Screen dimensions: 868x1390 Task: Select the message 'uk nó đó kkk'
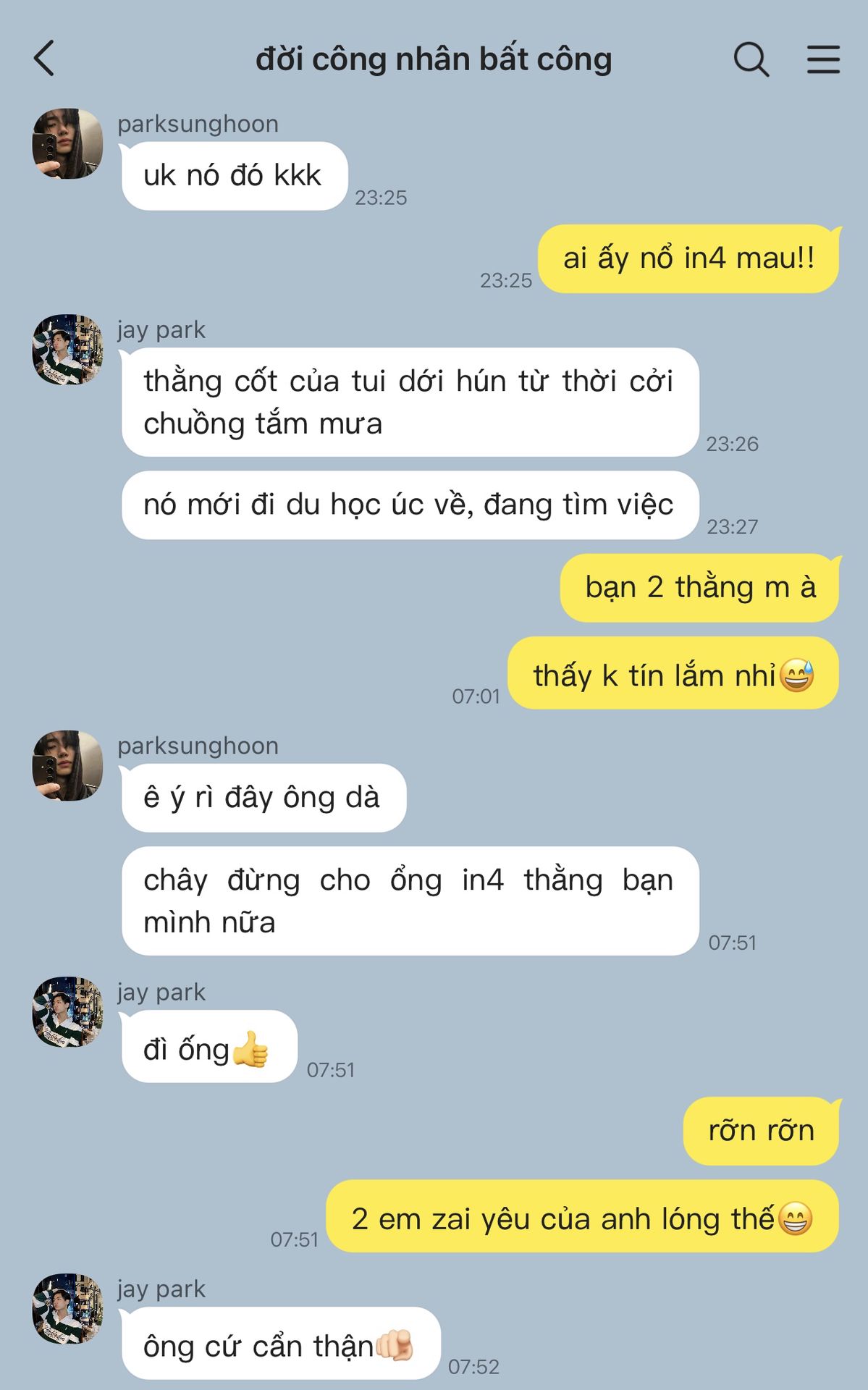[235, 176]
